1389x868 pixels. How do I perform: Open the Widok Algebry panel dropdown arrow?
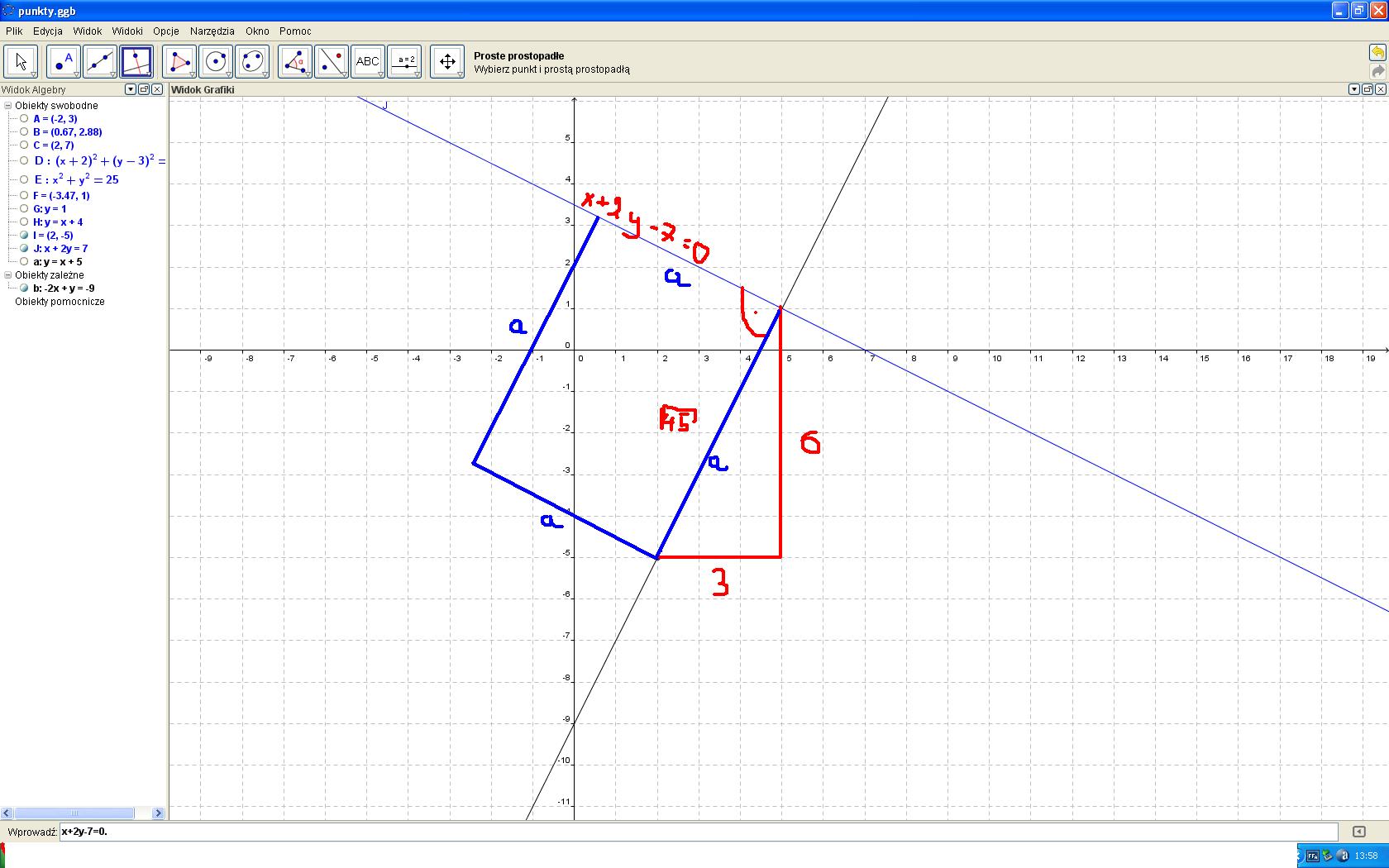(131, 89)
